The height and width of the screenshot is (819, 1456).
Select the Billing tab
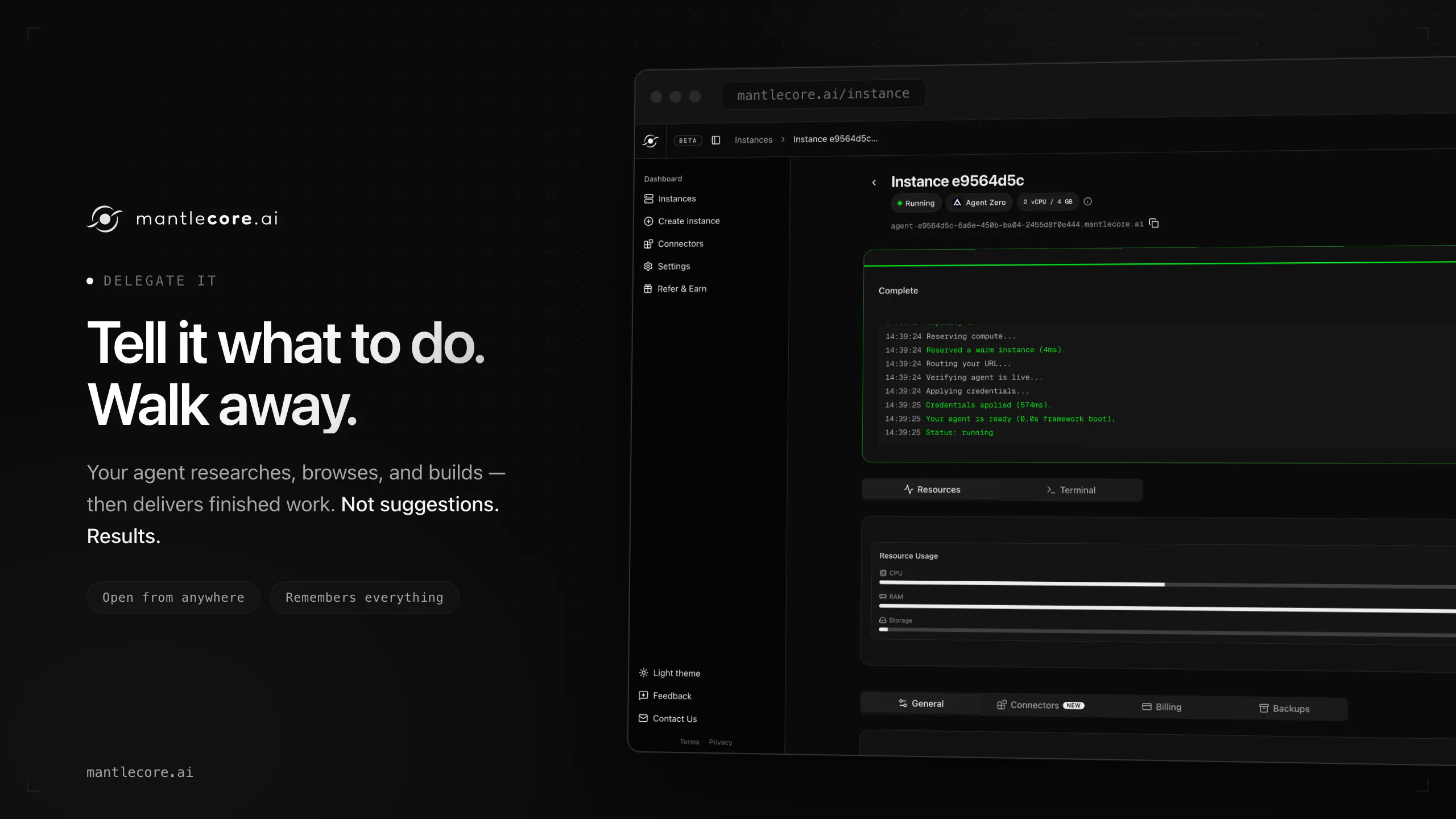pos(1161,707)
